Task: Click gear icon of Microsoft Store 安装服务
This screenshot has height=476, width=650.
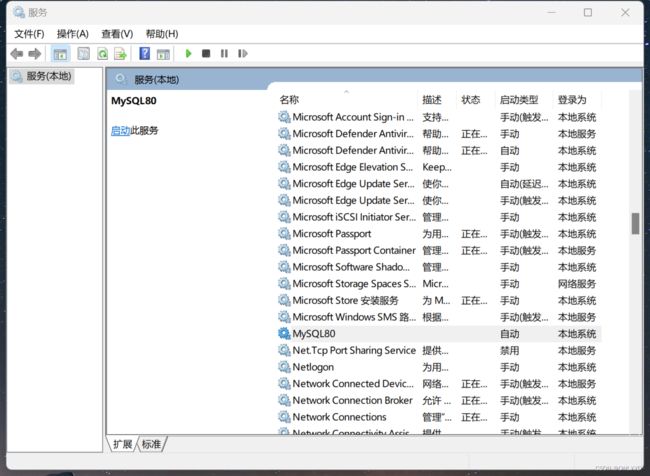Action: coord(284,301)
